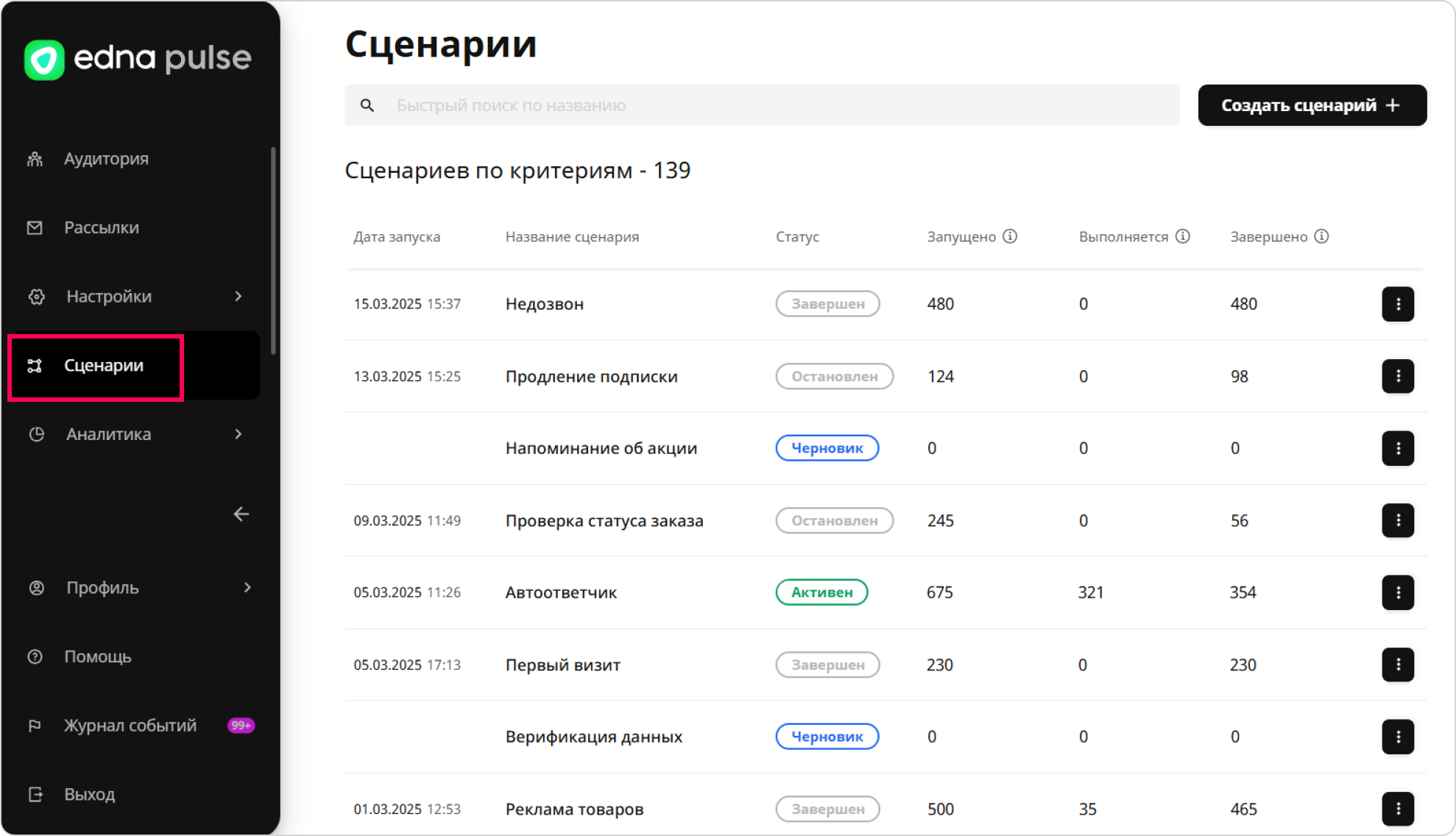The height and width of the screenshot is (836, 1456).
Task: Focus the quick search by name field
Action: tap(780, 105)
